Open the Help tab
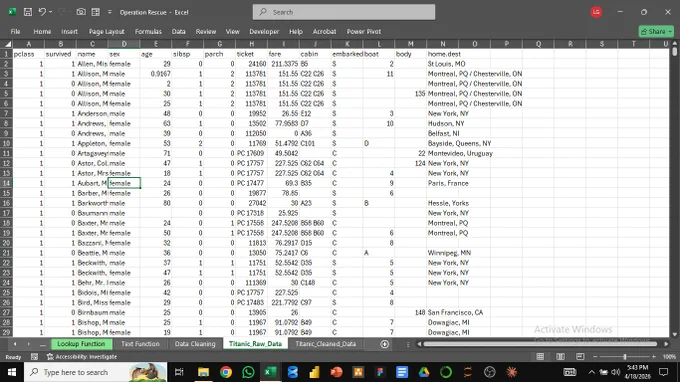The width and height of the screenshot is (680, 382). 296,32
